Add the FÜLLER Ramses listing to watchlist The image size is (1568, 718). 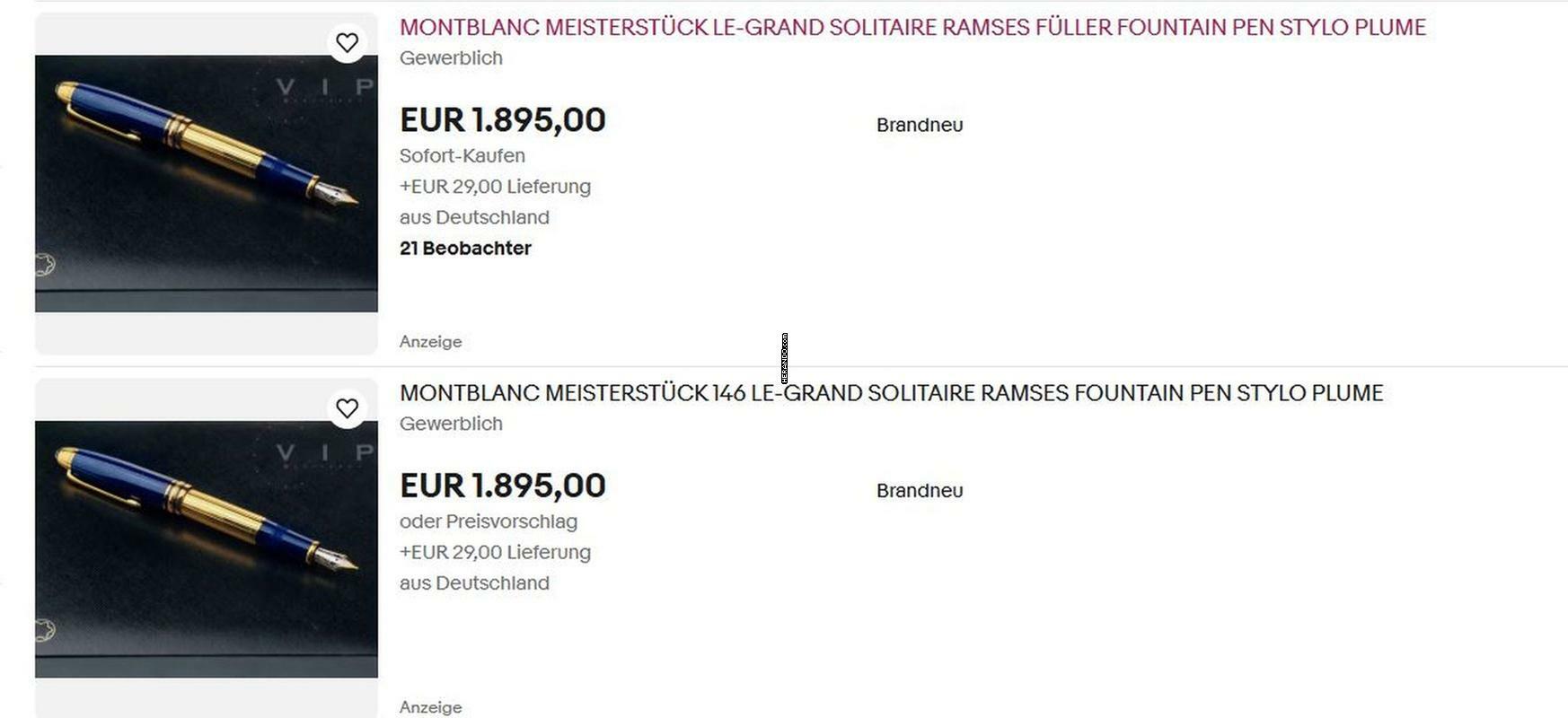(x=347, y=42)
